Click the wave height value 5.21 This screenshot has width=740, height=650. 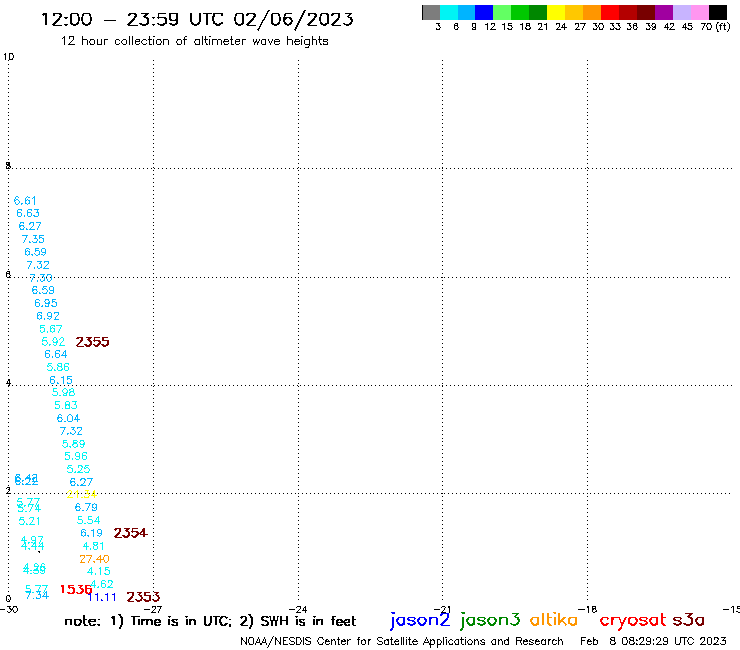29,521
